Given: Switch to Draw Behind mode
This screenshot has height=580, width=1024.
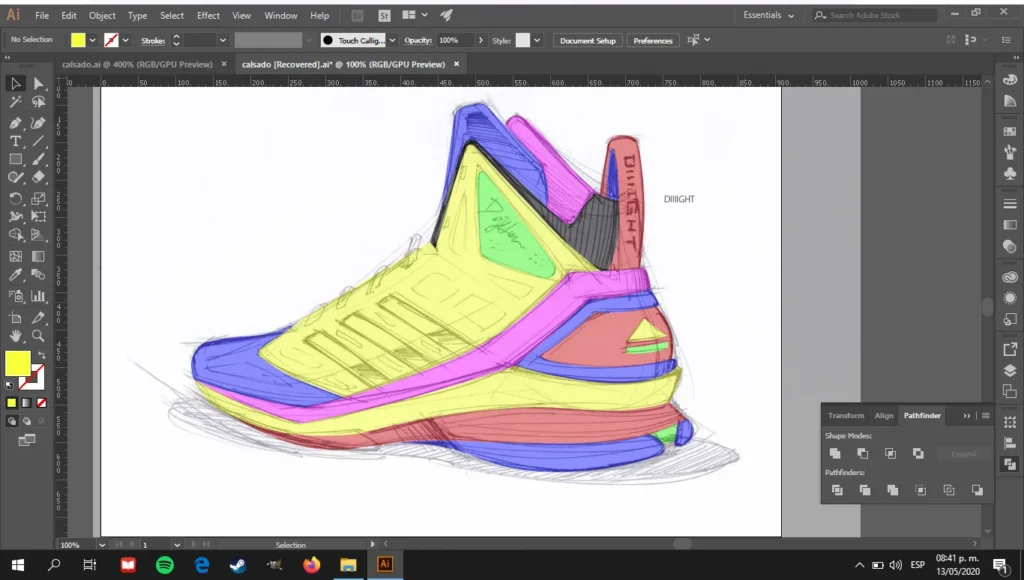Looking at the screenshot, I should (27, 421).
